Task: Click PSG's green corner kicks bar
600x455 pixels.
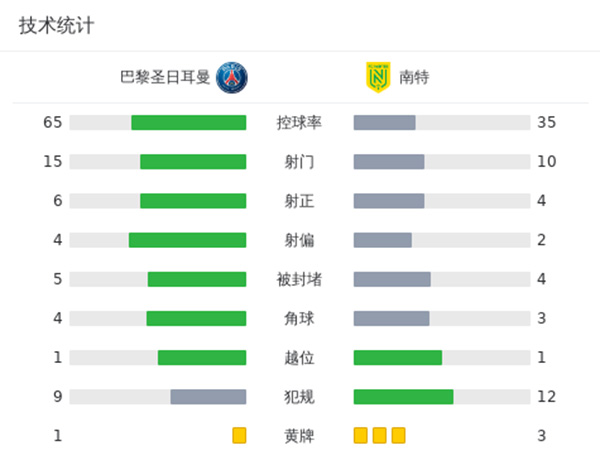Action: click(x=196, y=318)
